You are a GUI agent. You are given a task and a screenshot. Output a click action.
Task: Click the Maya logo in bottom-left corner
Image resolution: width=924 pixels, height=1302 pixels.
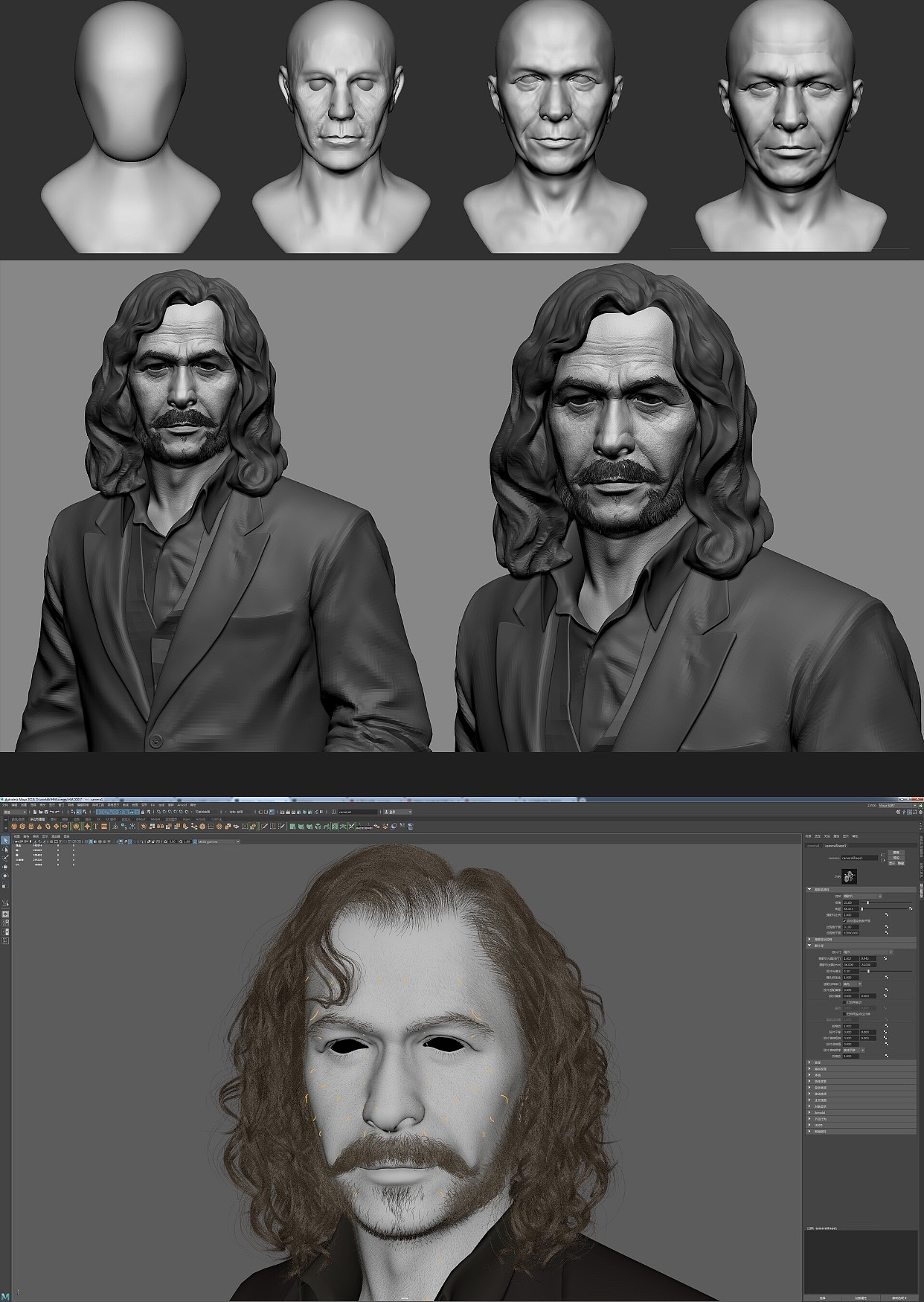6,1297
